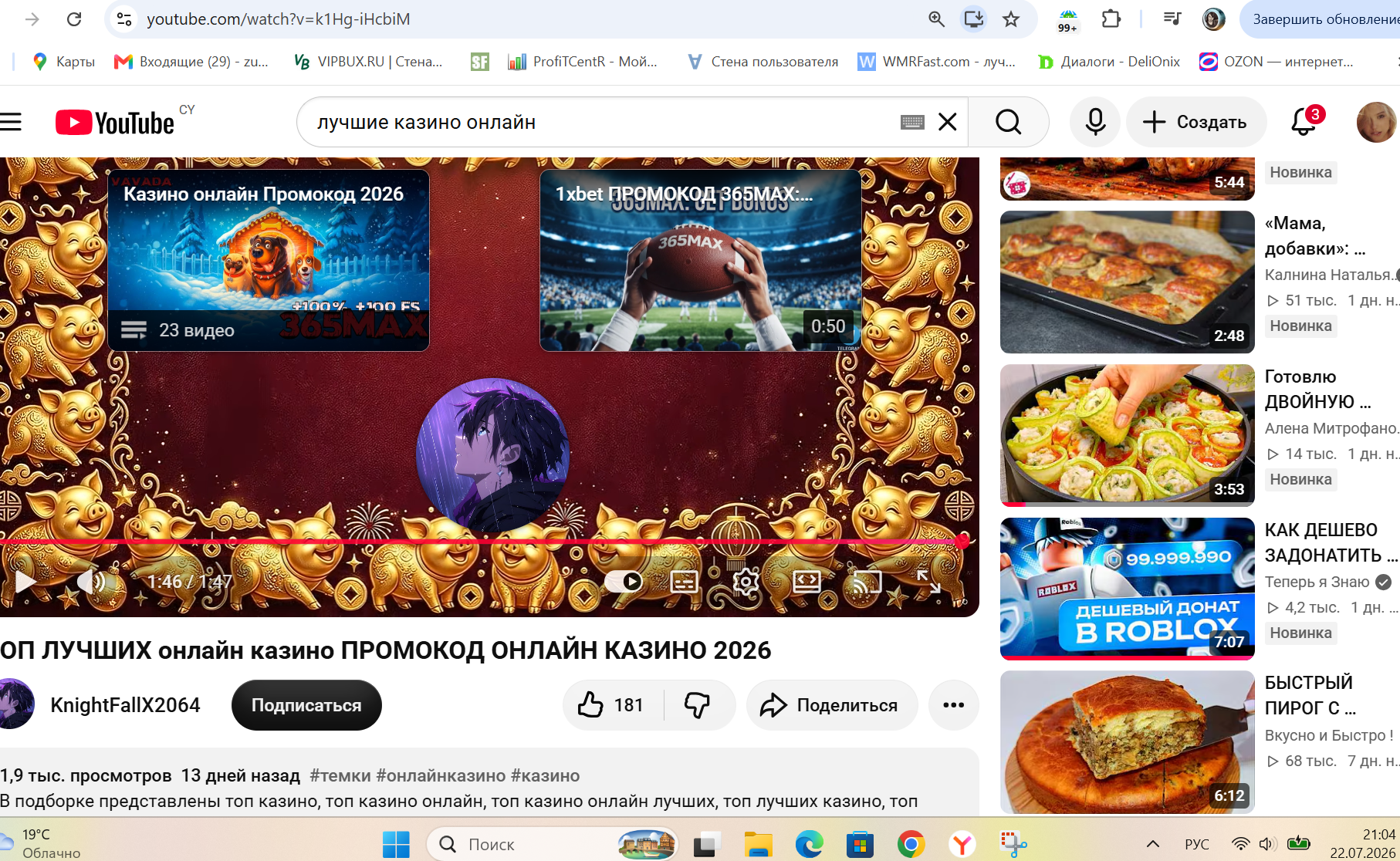Toggle autoplay switch in player
Image resolution: width=1400 pixels, height=861 pixels.
tap(624, 581)
